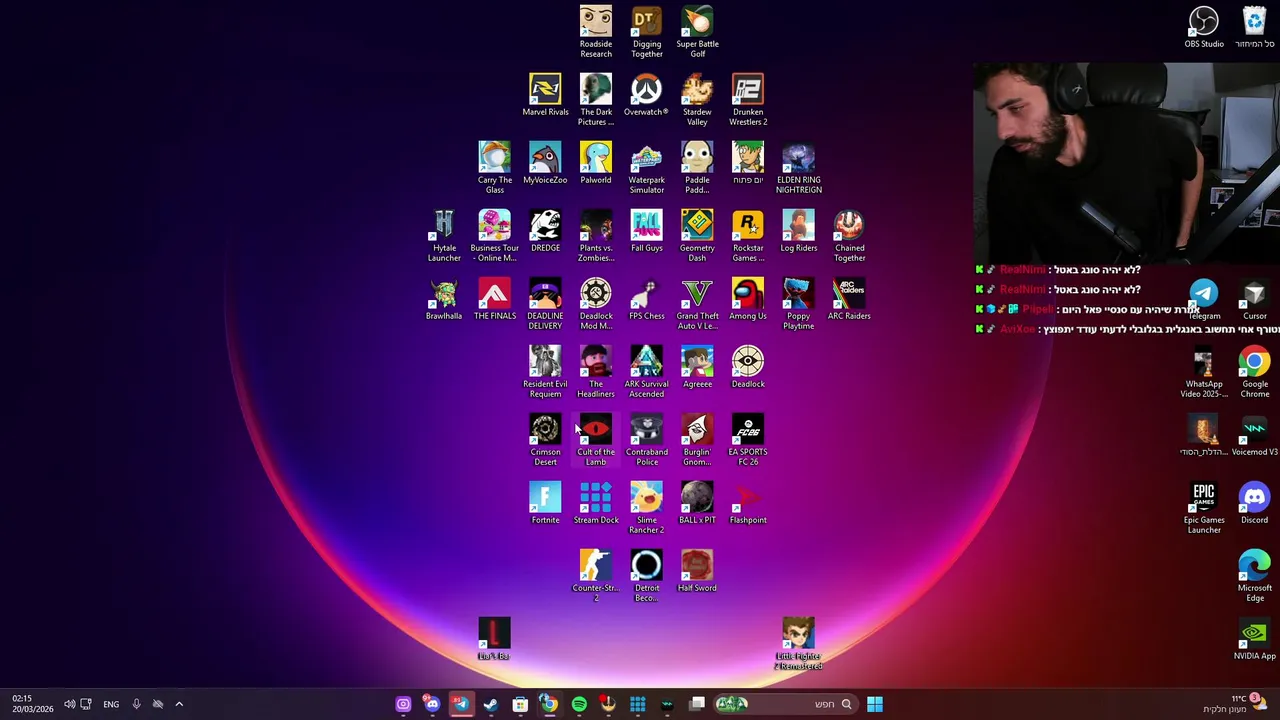
Task: Open Spotify from the taskbar
Action: [579, 704]
